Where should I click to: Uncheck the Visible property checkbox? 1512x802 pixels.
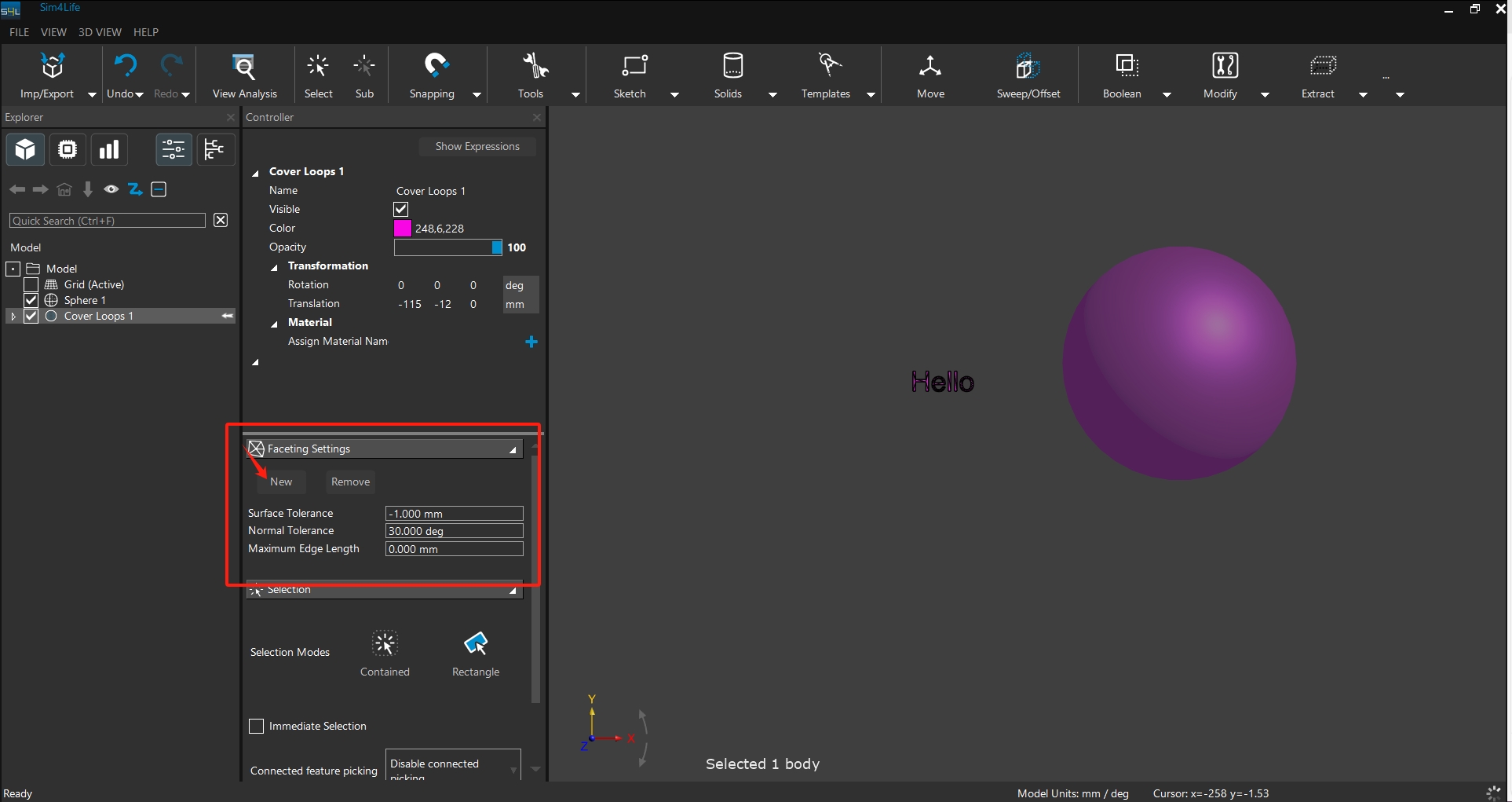point(401,210)
